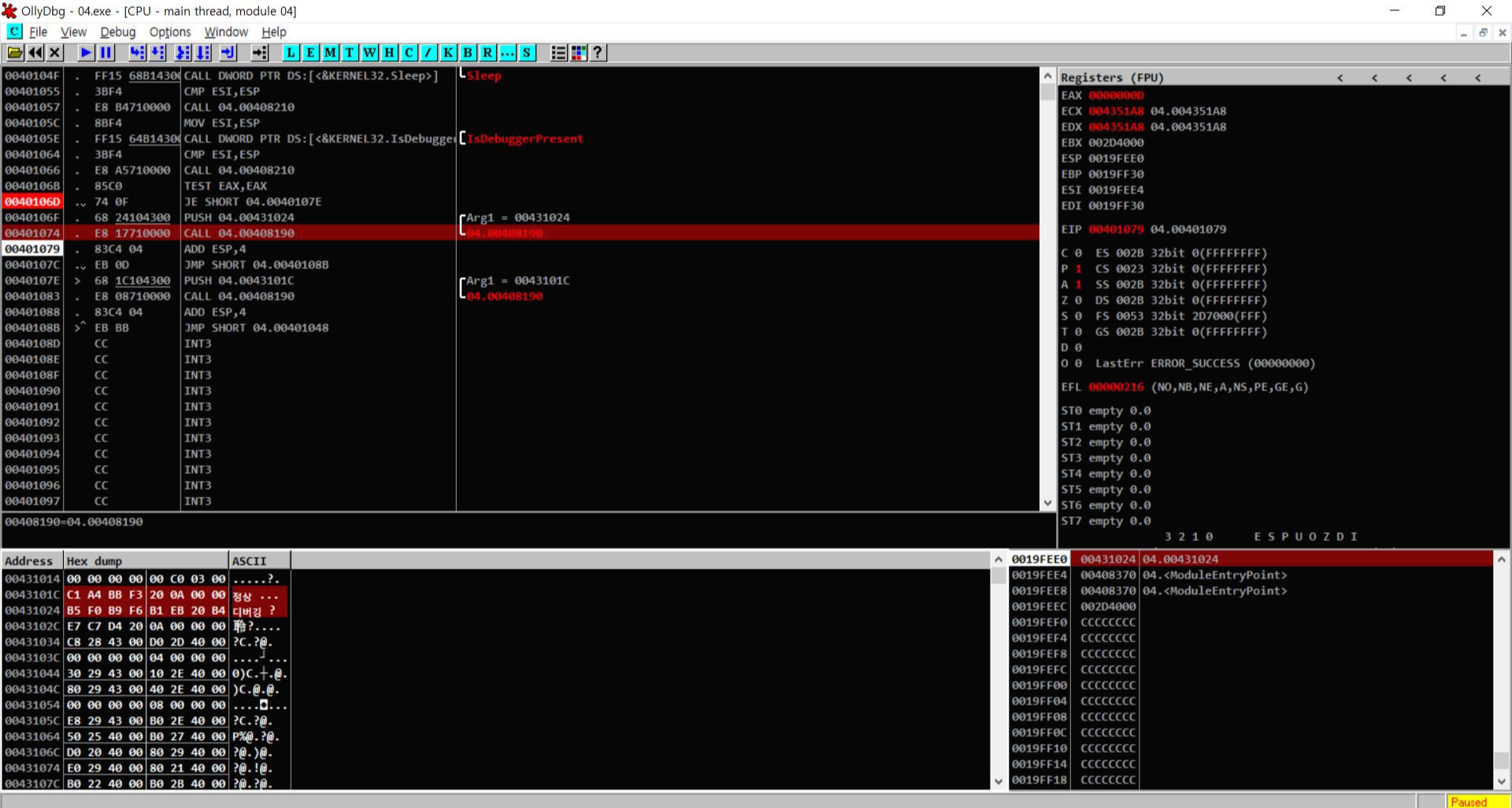Open help with question mark icon
This screenshot has width=1512, height=808.
(x=598, y=53)
